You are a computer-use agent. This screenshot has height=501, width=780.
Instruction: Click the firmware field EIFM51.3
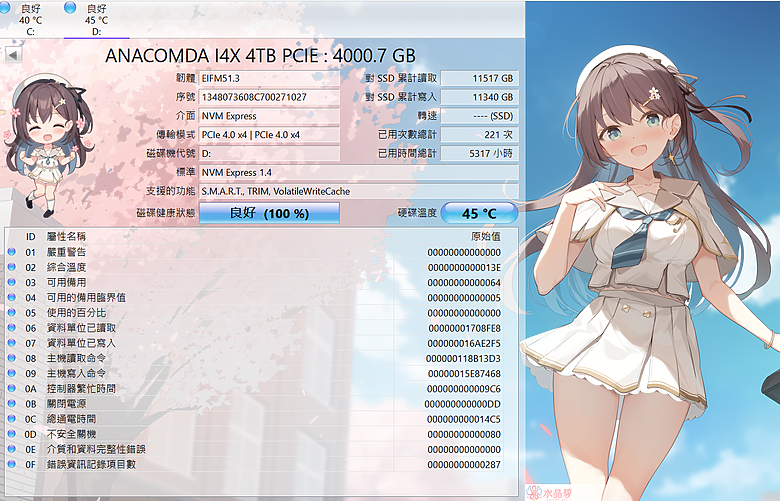pyautogui.click(x=269, y=78)
